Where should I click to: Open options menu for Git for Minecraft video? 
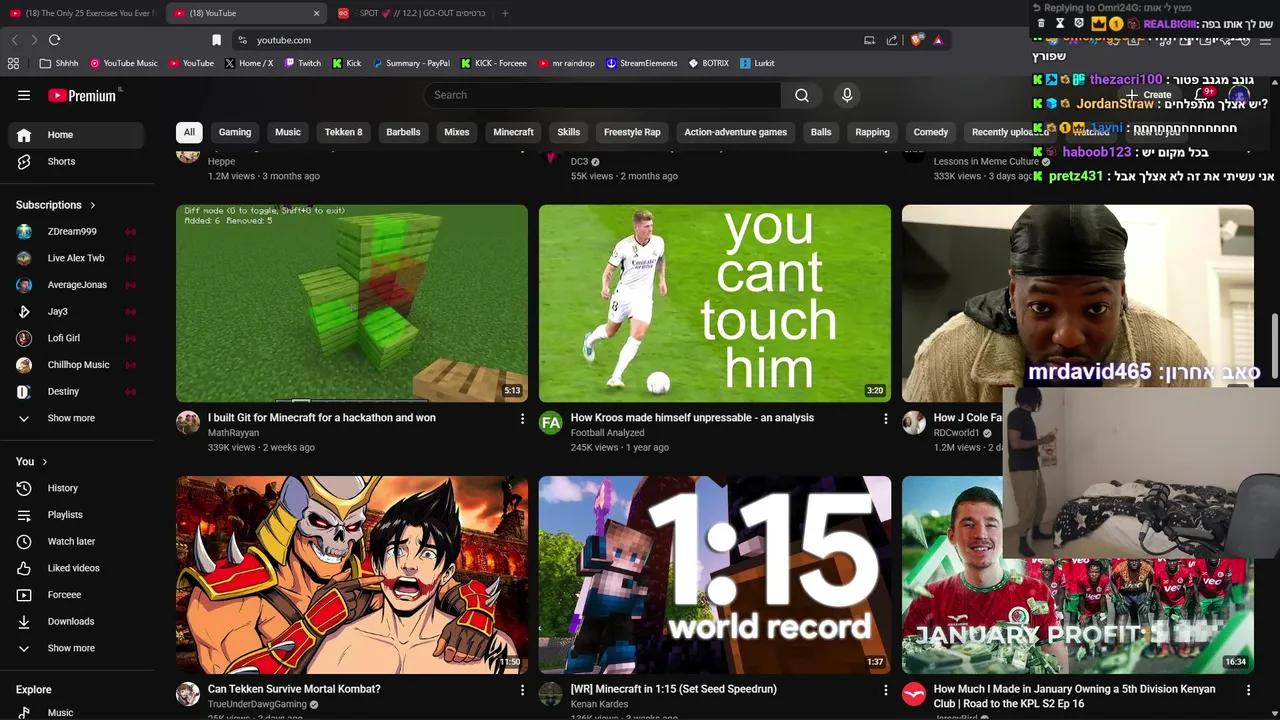[522, 419]
